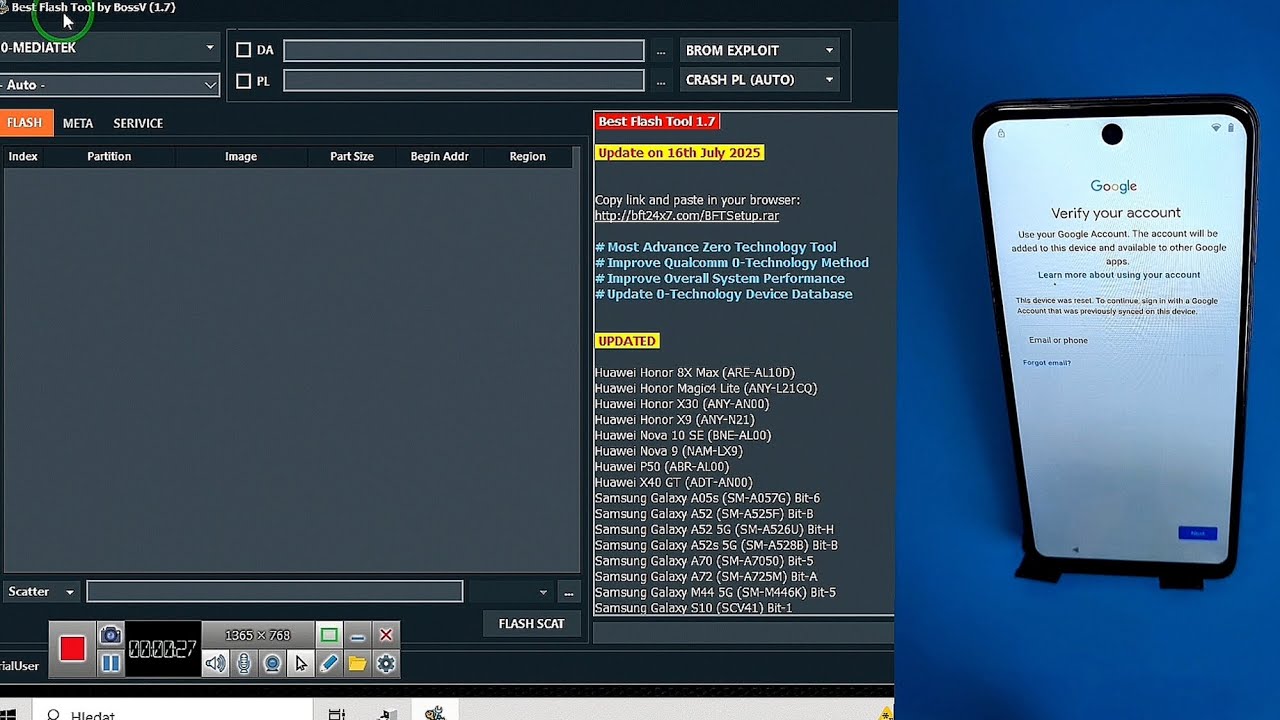Enable the PL checkbox
Viewport: 1280px width, 720px height.
pos(243,81)
